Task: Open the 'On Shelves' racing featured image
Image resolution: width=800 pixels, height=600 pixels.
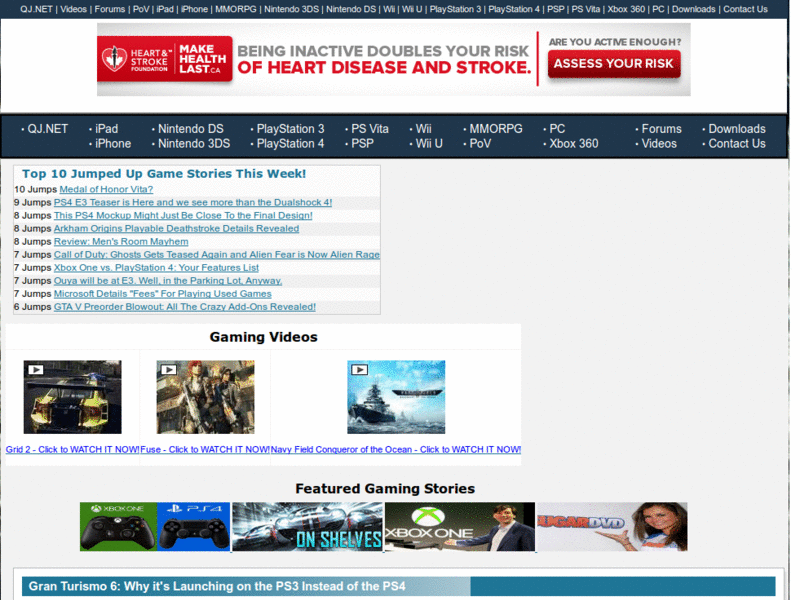Action: 307,527
